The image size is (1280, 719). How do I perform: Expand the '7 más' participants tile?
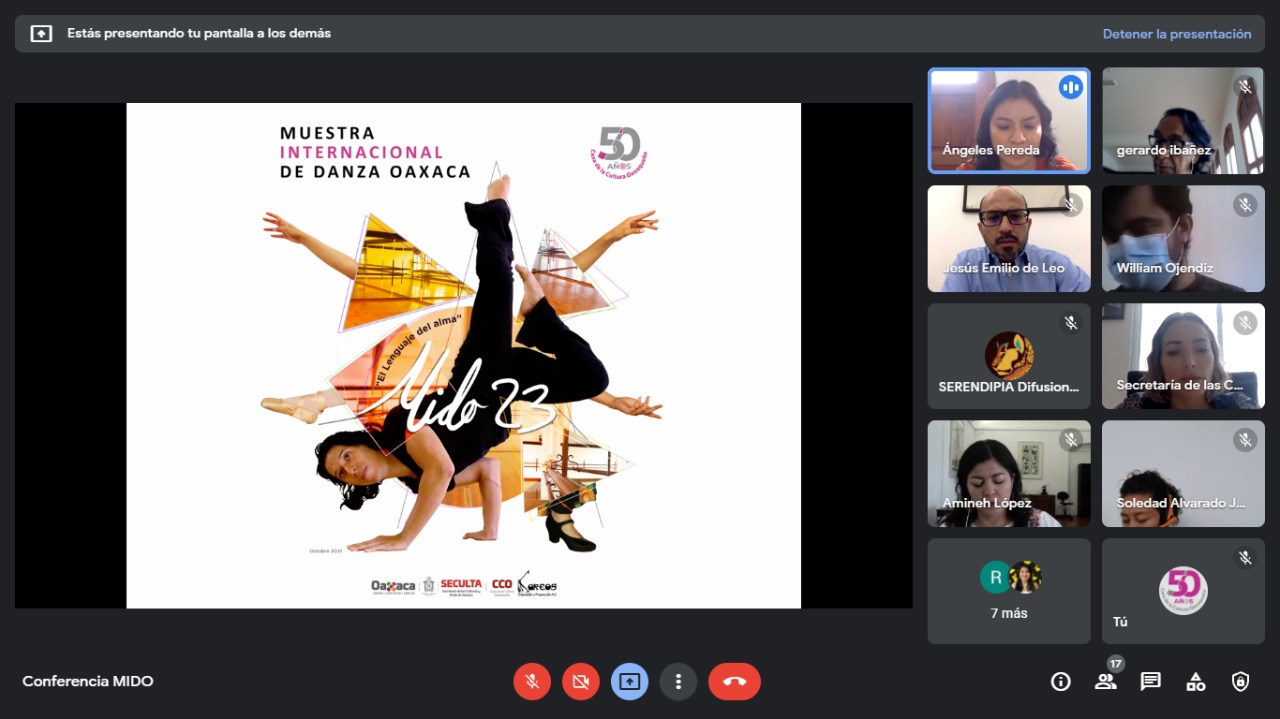point(1008,591)
